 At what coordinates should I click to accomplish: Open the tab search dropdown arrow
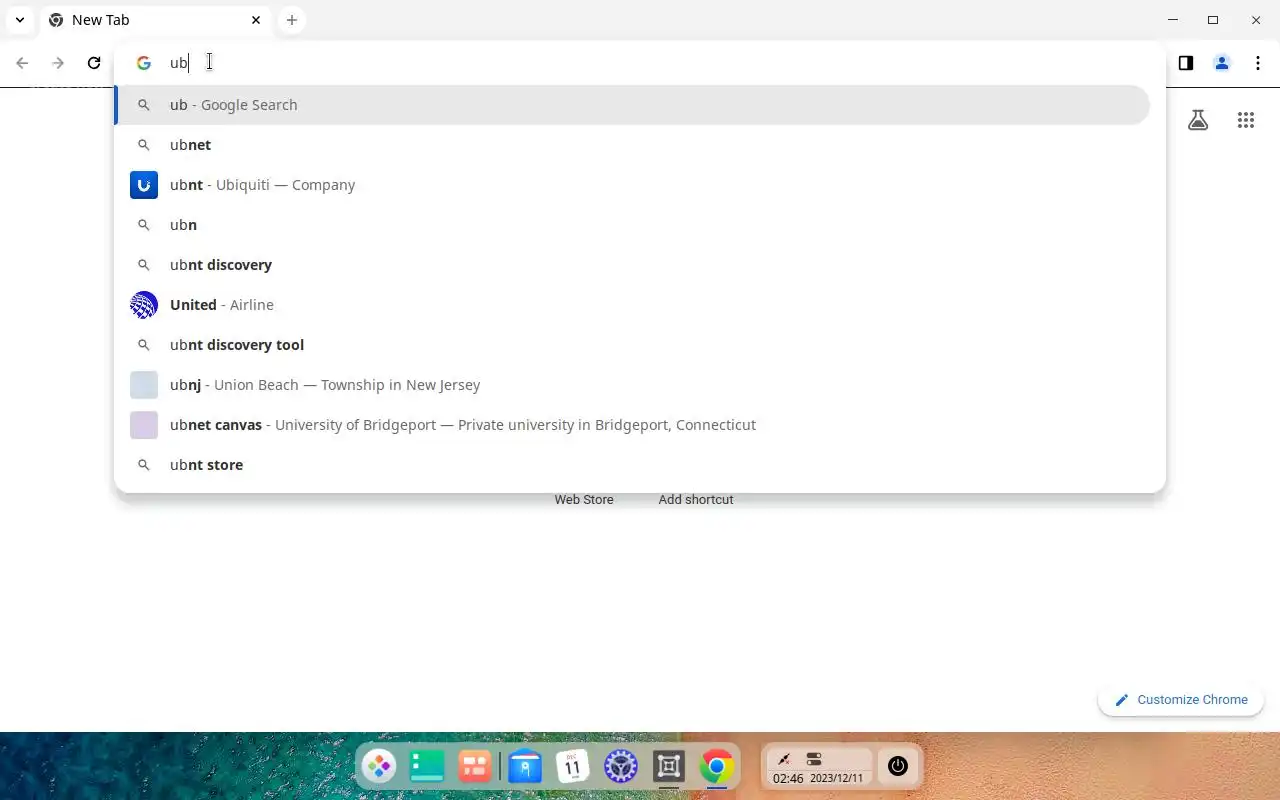click(x=20, y=20)
